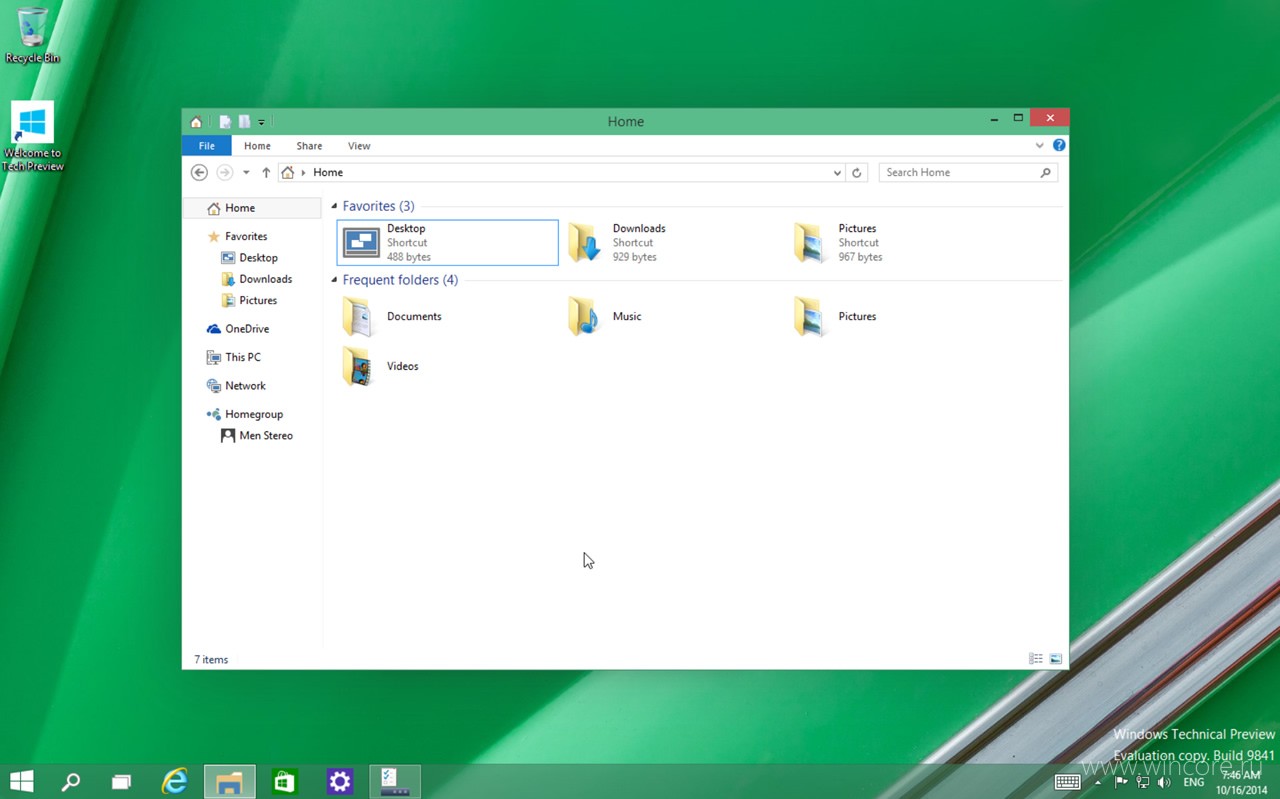Screen dimensions: 1280x799
Task: Select the Music folder icon
Action: (585, 316)
